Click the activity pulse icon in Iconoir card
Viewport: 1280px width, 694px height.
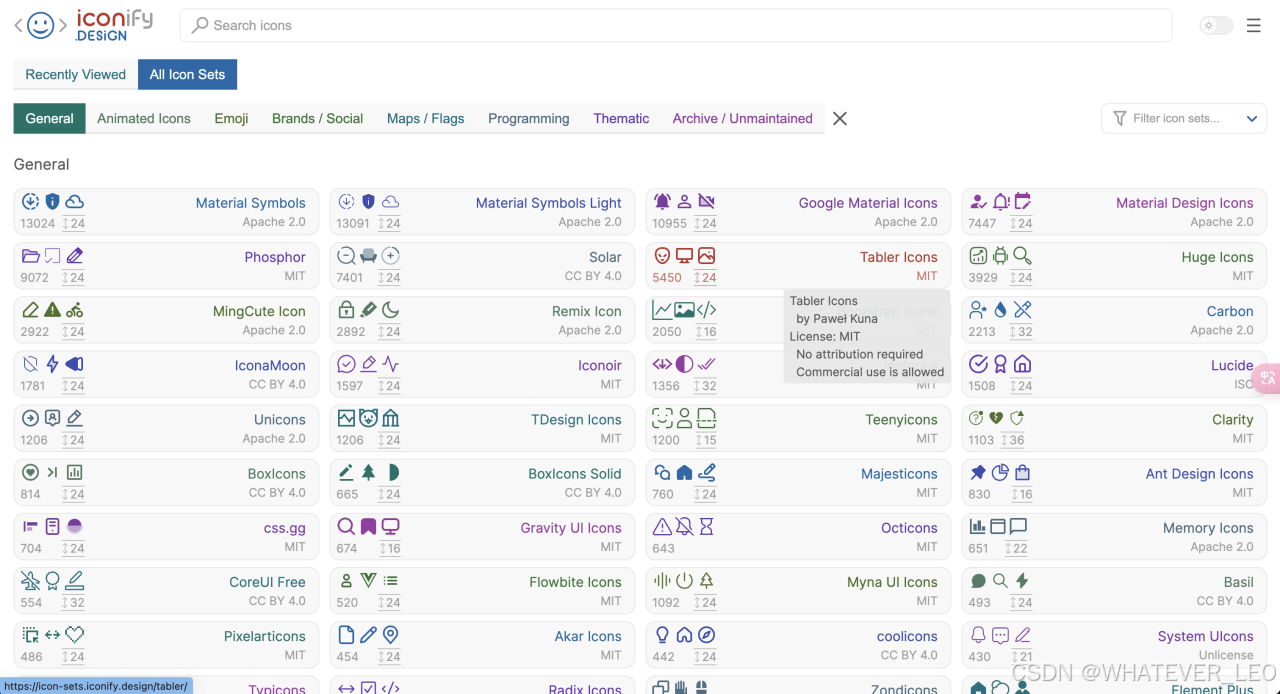click(x=390, y=364)
